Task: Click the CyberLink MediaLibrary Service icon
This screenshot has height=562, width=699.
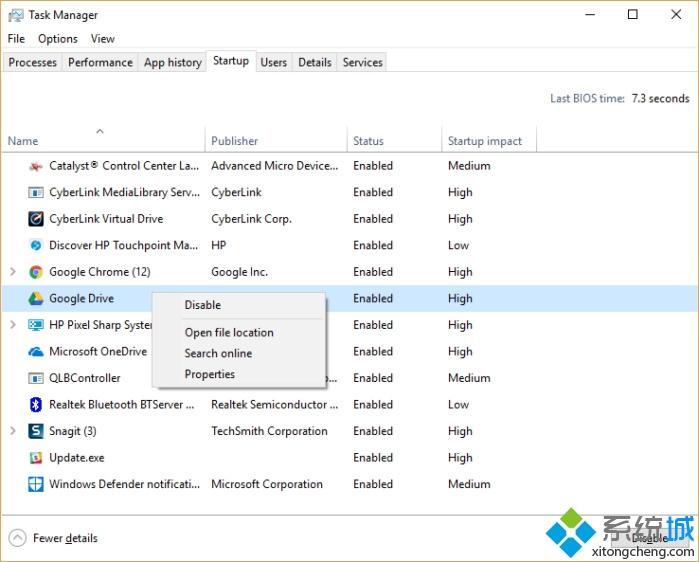Action: click(x=36, y=193)
